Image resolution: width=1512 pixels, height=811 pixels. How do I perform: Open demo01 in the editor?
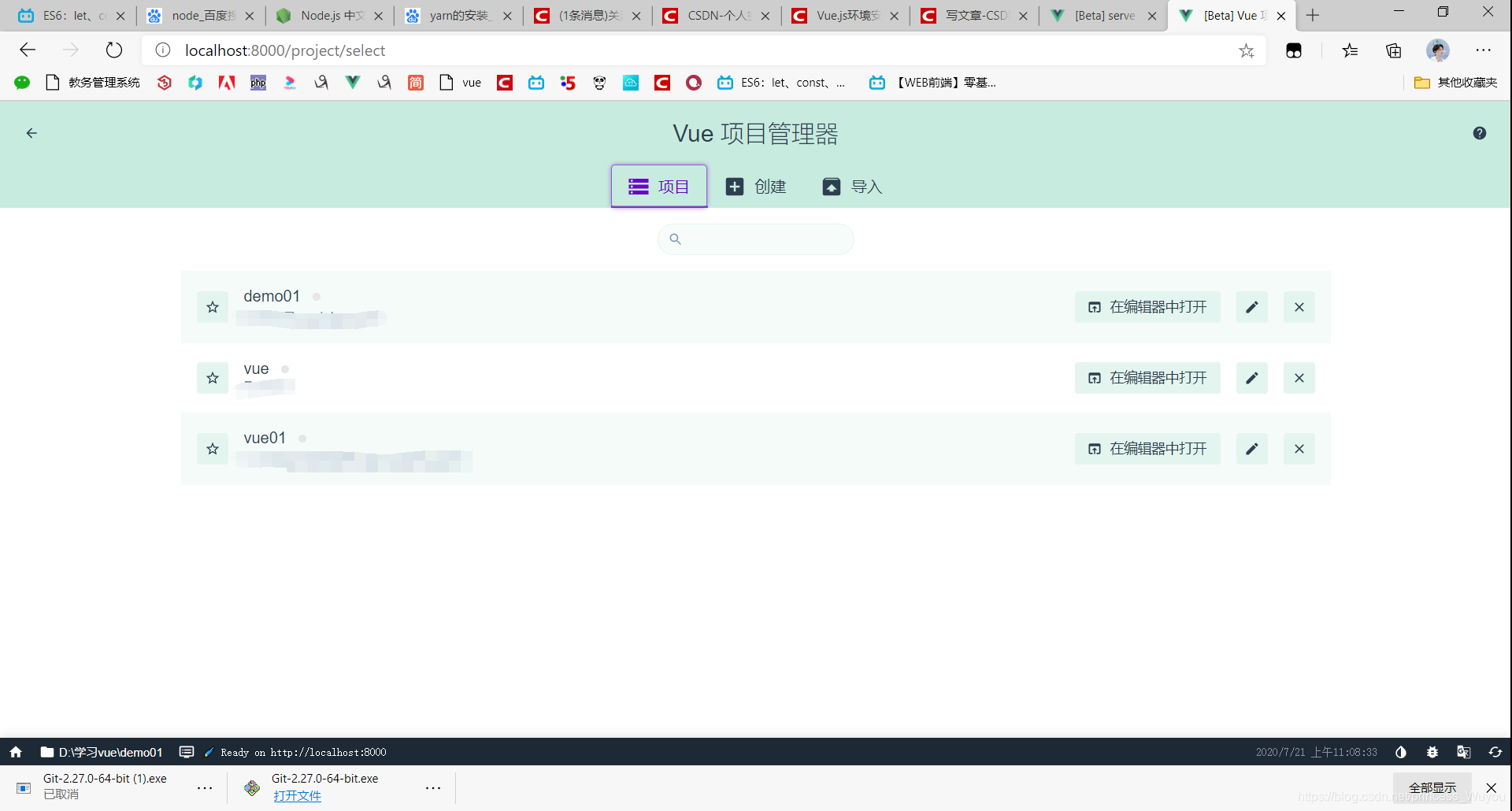1147,307
